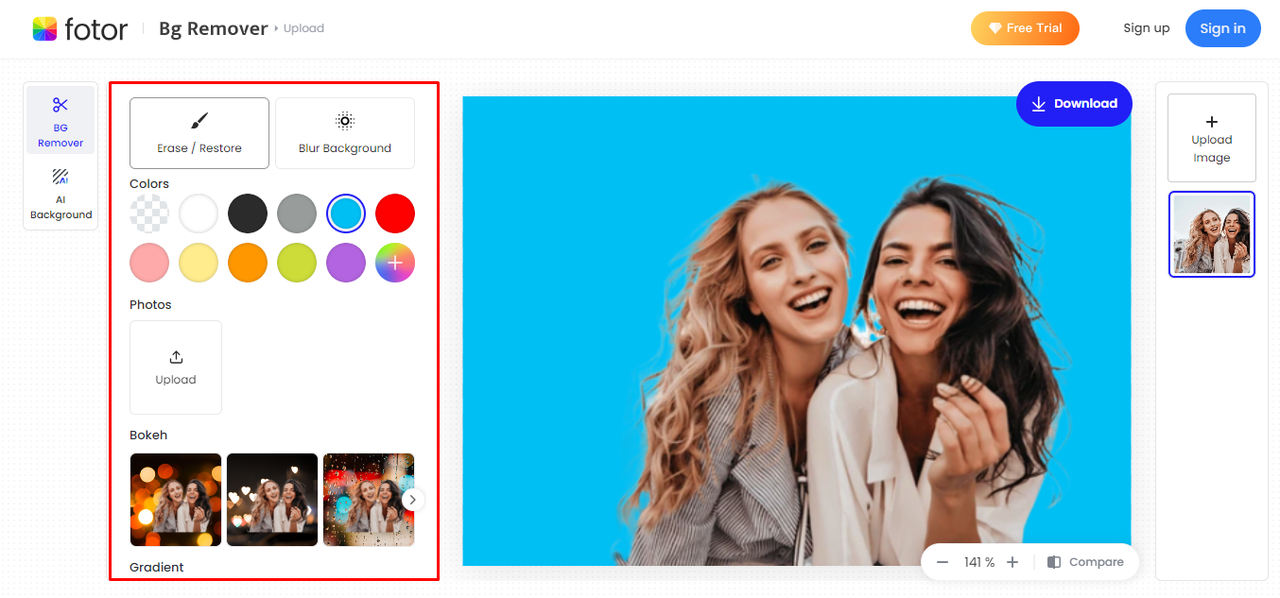Image resolution: width=1280 pixels, height=598 pixels.
Task: Click the Fotor logo
Action: click(80, 29)
